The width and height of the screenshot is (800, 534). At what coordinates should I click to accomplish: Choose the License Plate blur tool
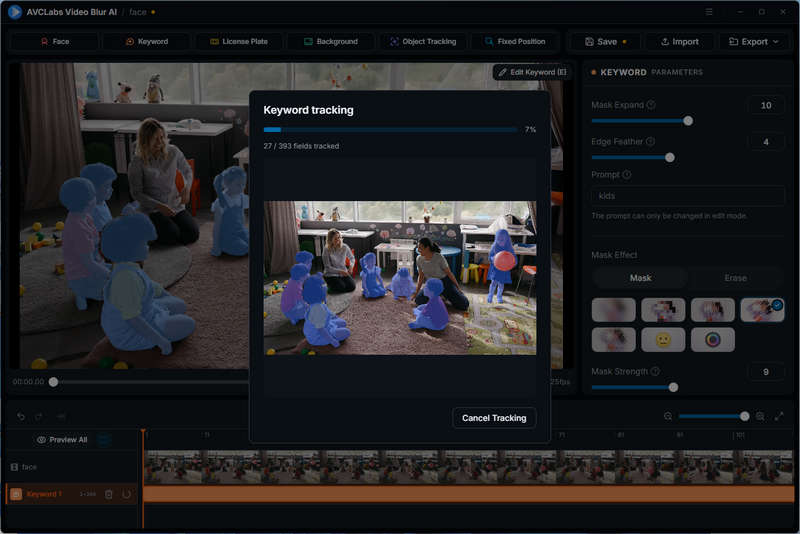click(239, 41)
